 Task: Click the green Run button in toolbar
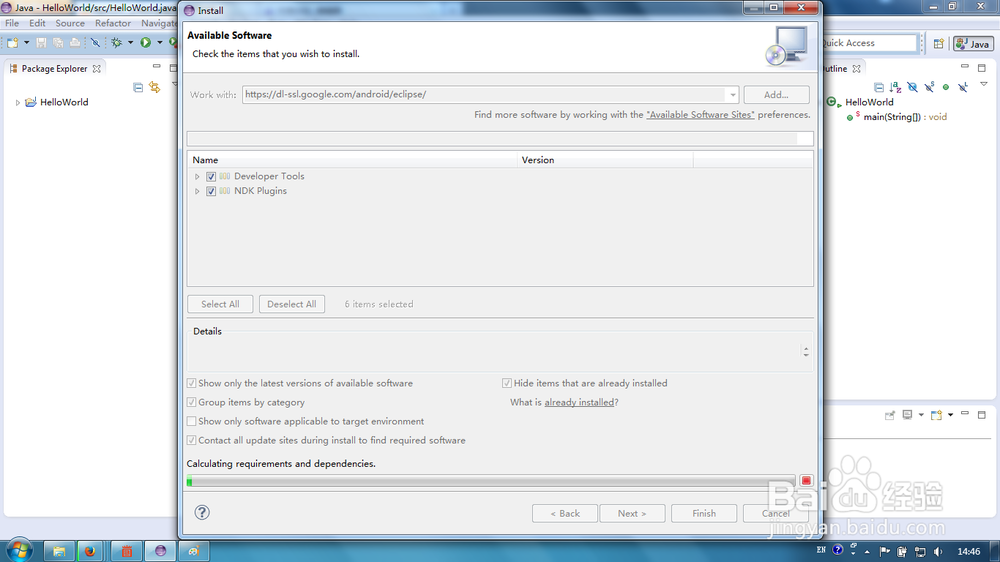pyautogui.click(x=146, y=43)
